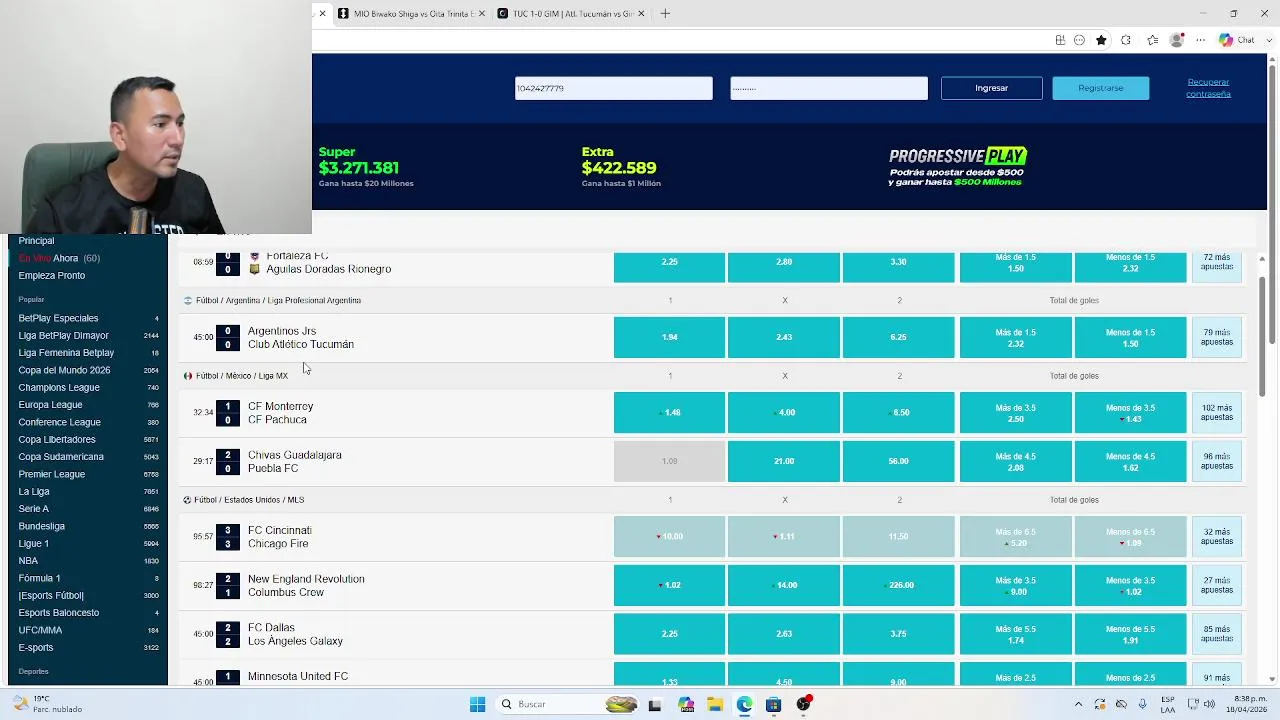The width and height of the screenshot is (1280, 720).
Task: Open the Copilot app on the taskbar
Action: [x=685, y=704]
